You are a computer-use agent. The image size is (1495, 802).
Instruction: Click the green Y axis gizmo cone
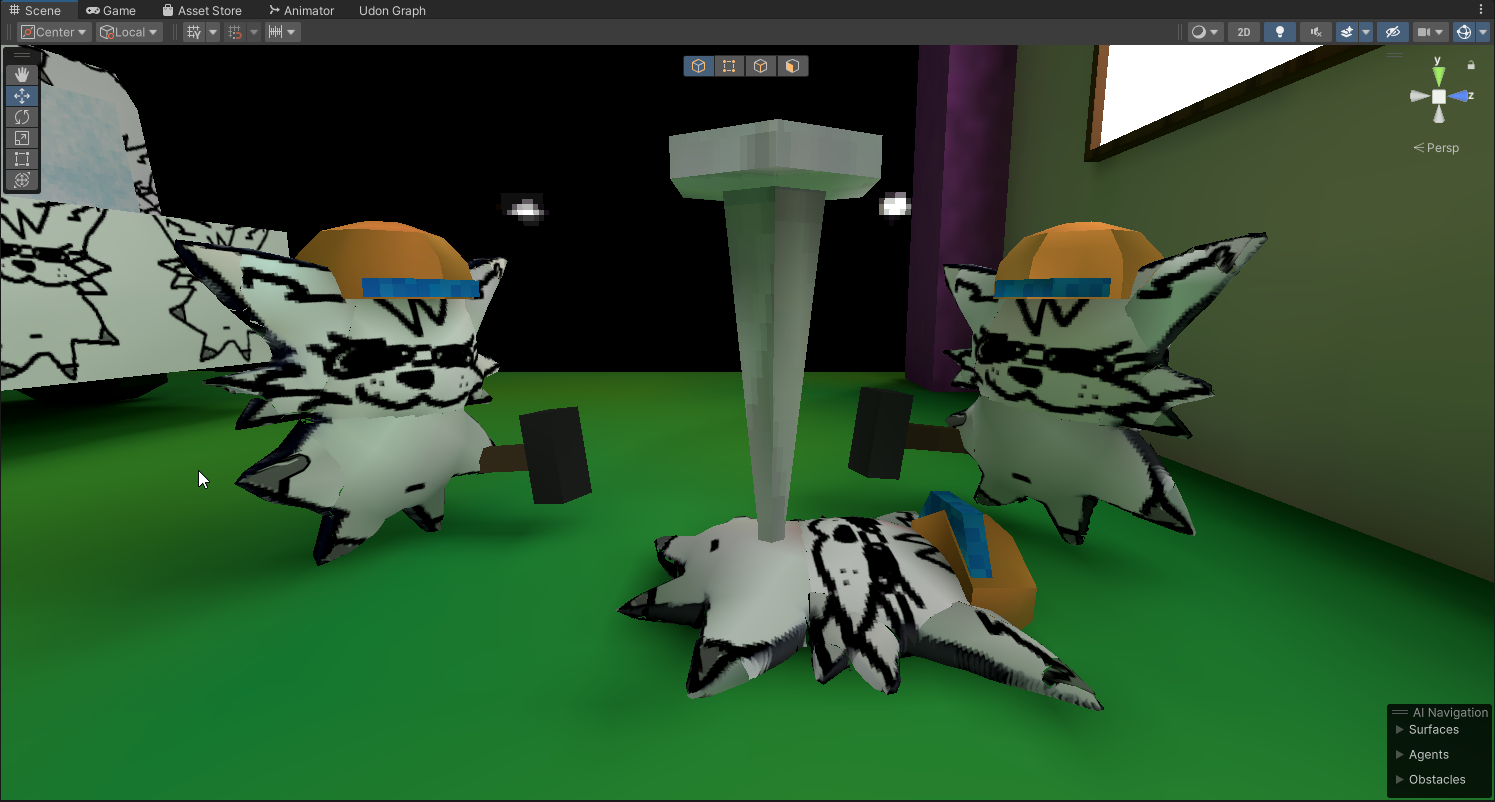coord(1438,75)
